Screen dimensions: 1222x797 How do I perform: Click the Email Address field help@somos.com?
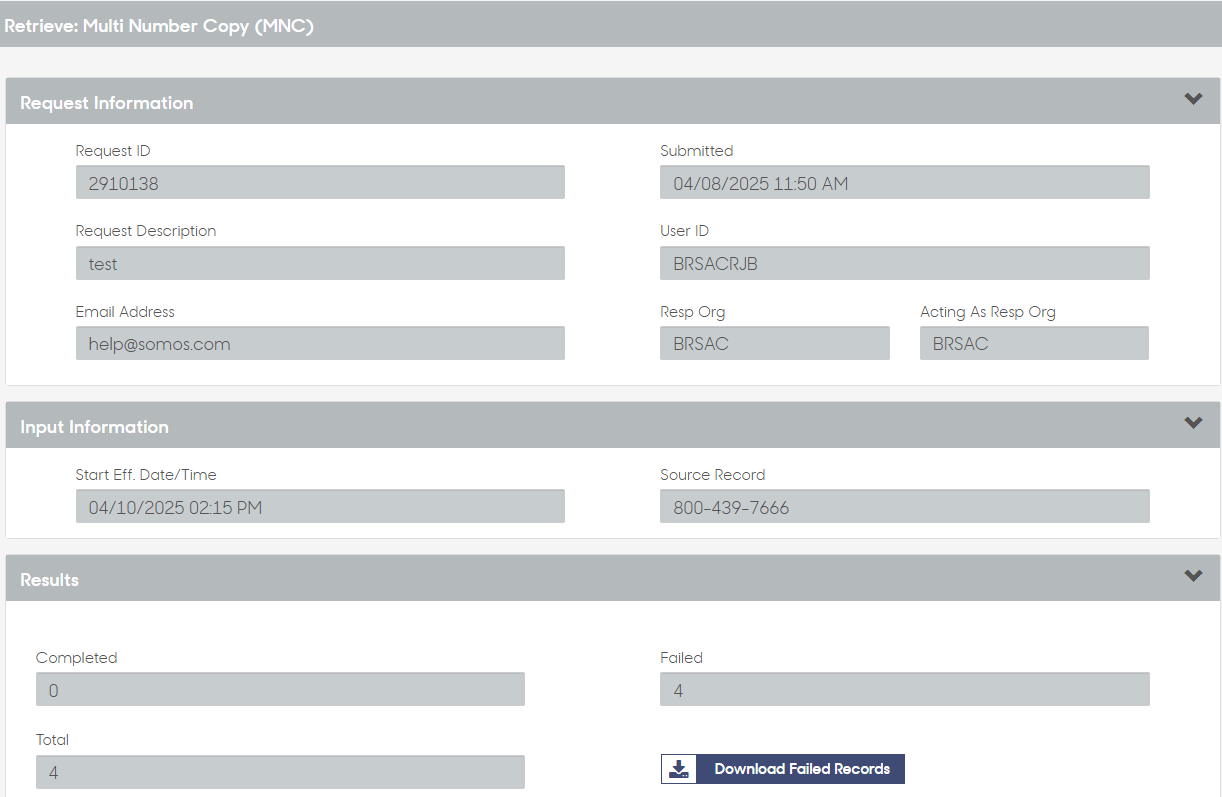point(320,343)
